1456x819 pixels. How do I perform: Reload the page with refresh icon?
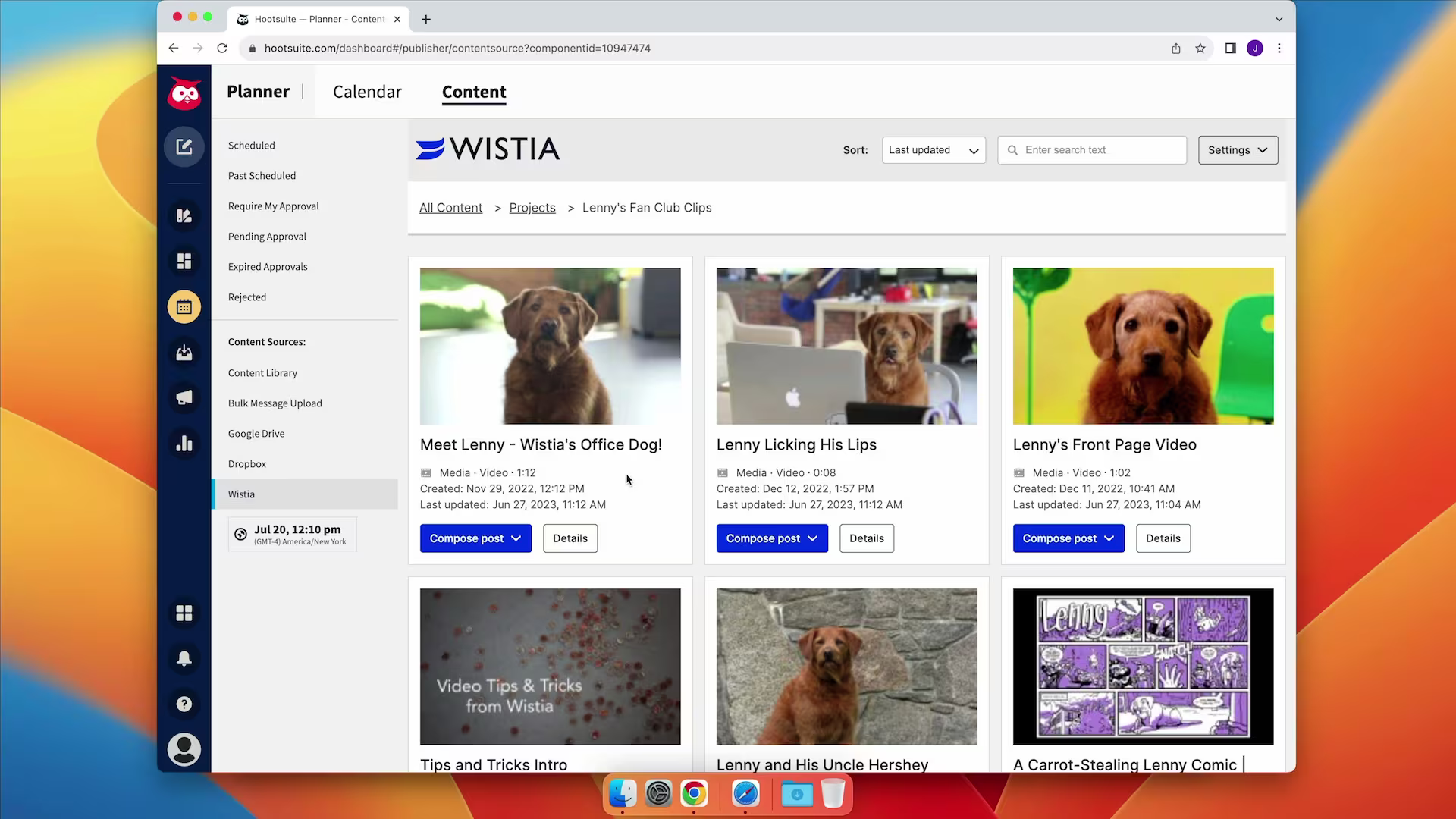point(222,48)
